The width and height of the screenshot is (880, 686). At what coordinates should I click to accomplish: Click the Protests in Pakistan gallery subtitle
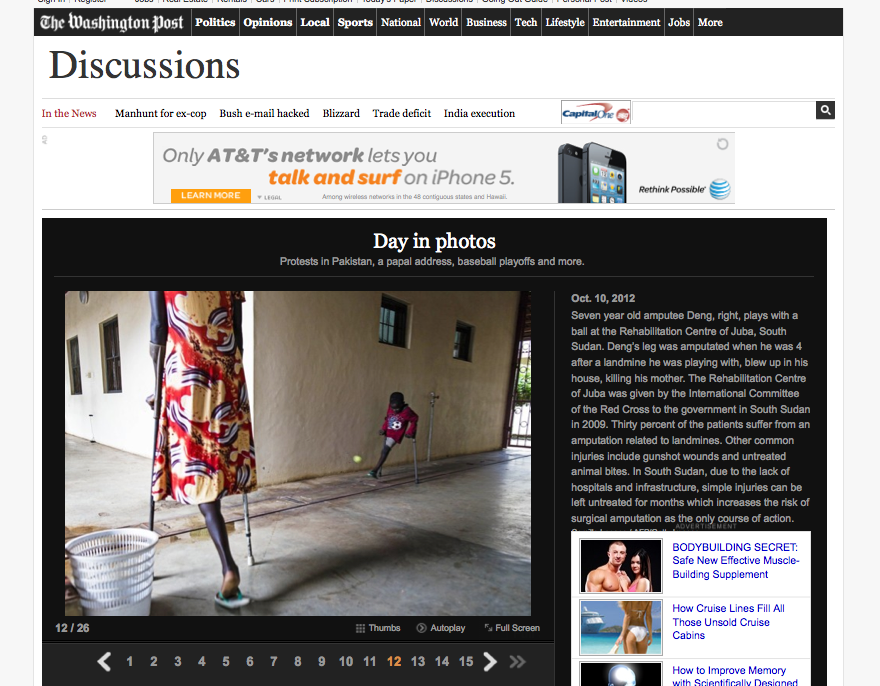click(432, 262)
